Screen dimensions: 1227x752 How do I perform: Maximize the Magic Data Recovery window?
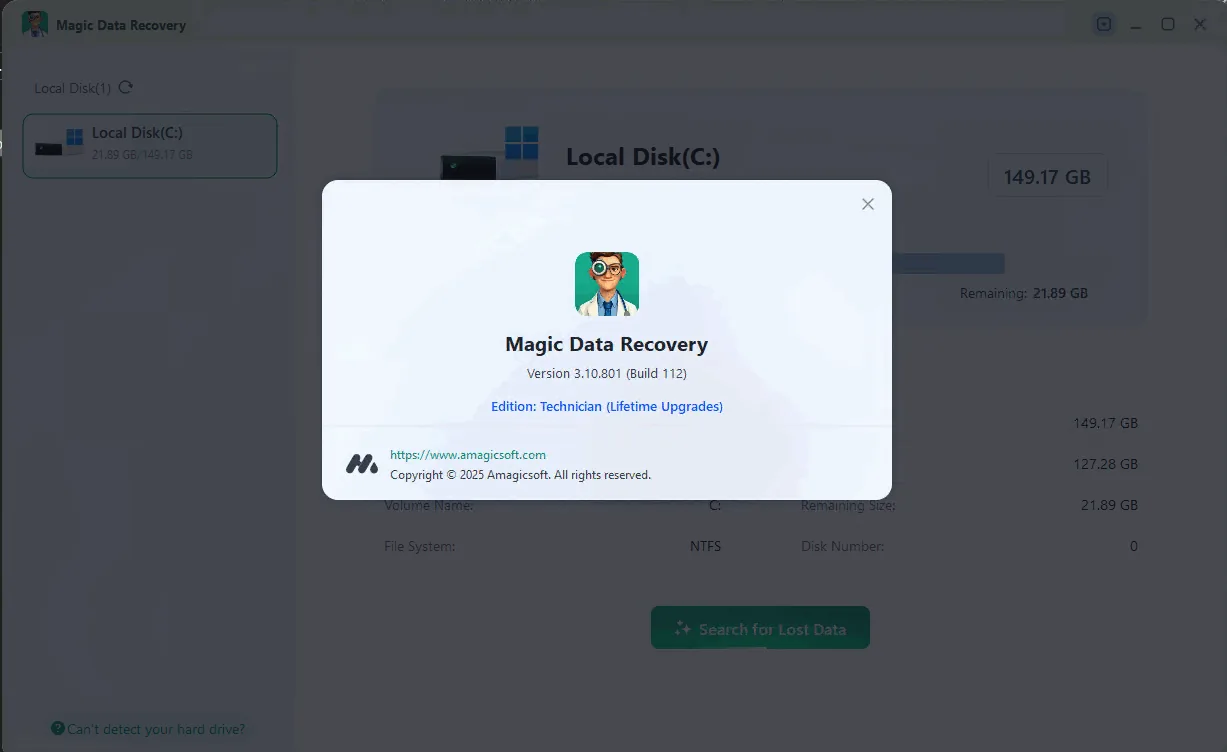tap(1168, 24)
